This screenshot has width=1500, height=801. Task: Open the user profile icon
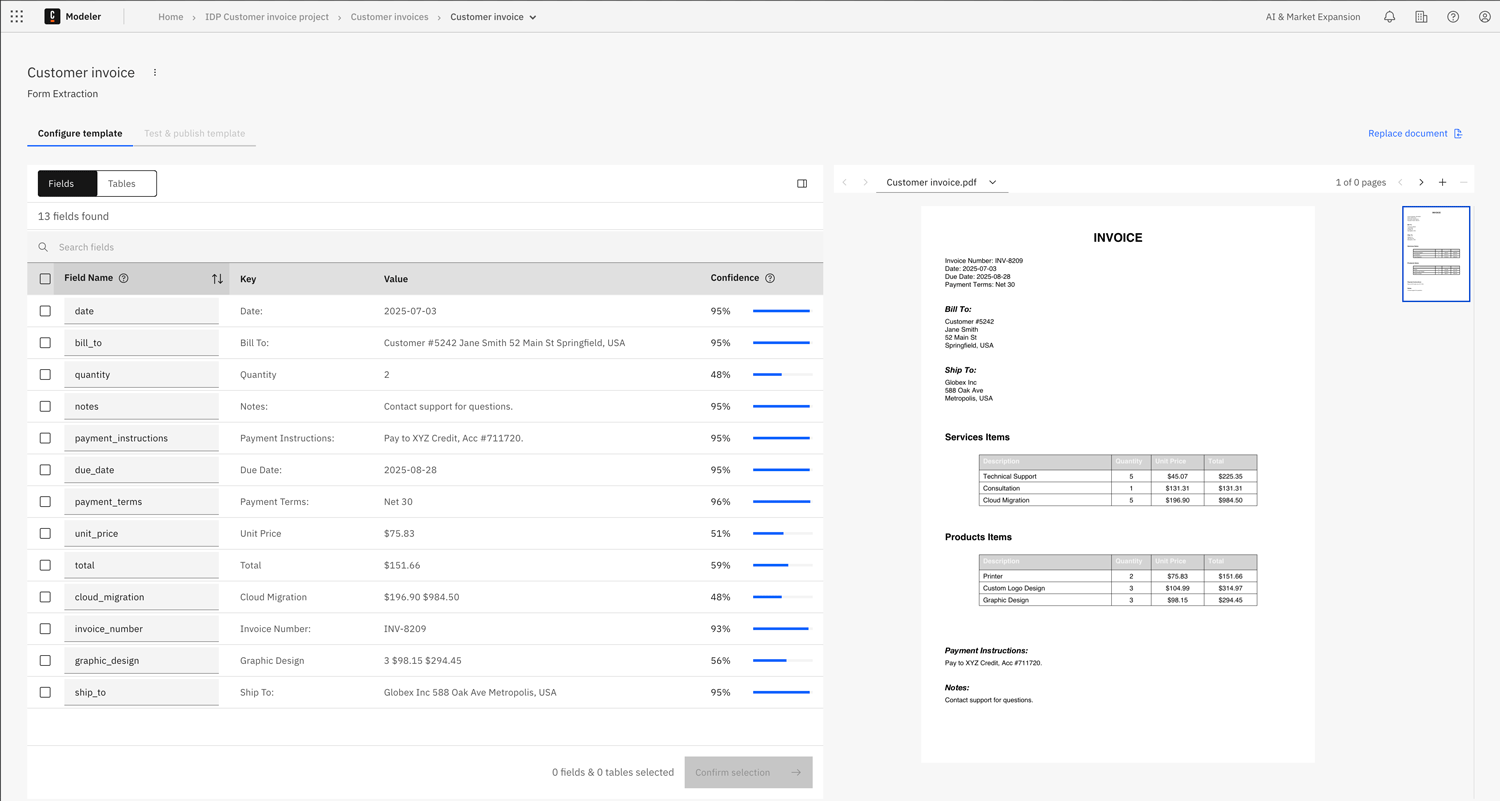click(1484, 17)
